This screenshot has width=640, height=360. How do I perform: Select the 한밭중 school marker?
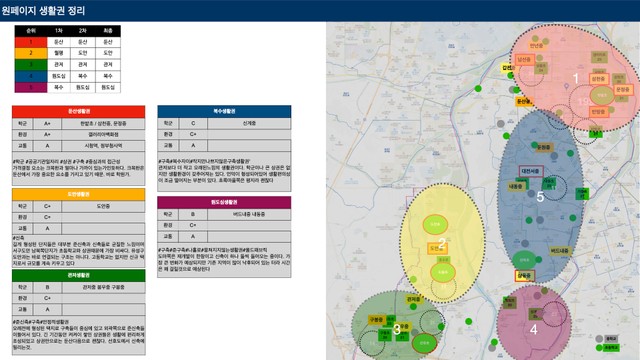pos(599,111)
